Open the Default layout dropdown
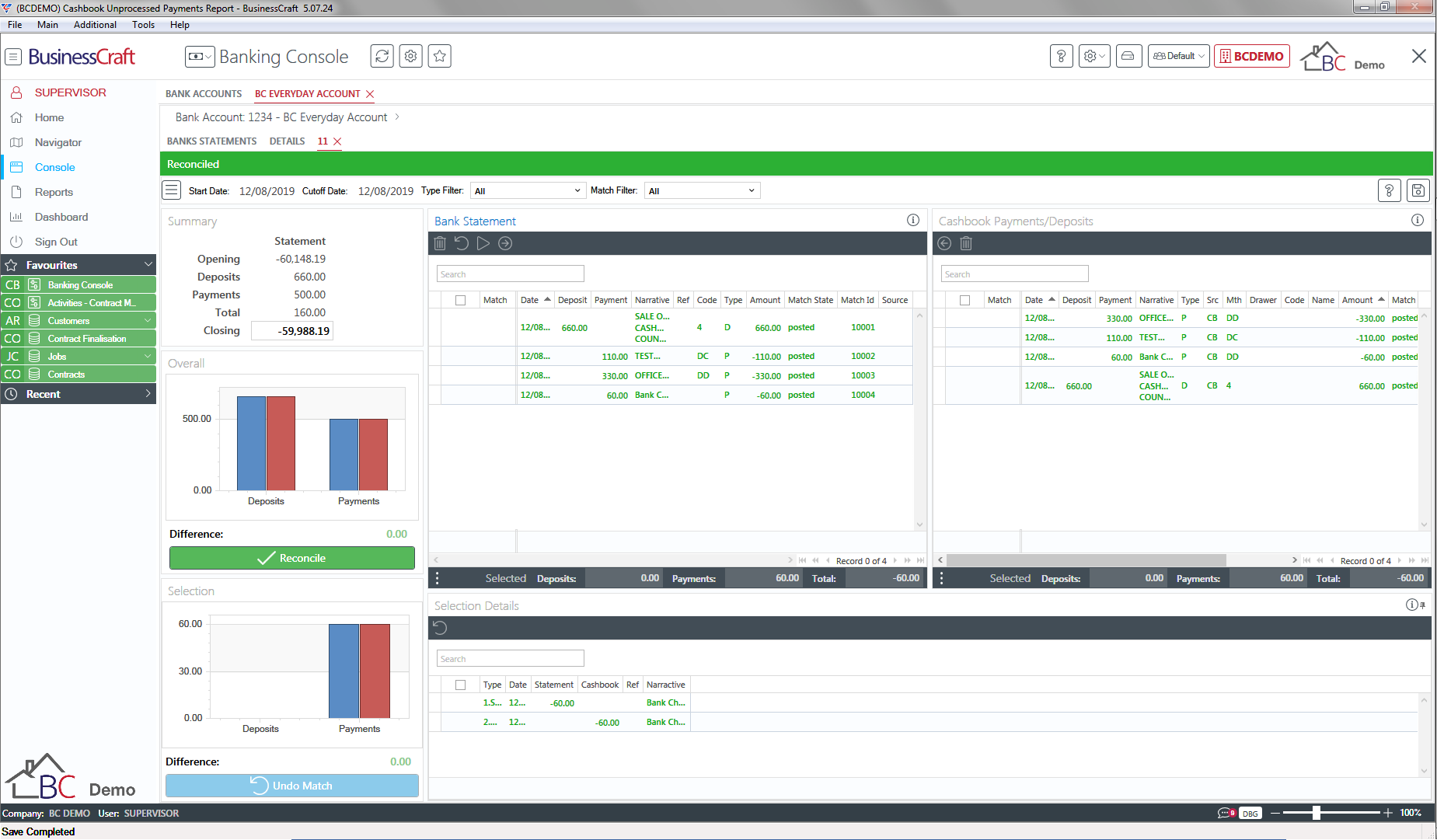The image size is (1437, 840). 1179,56
